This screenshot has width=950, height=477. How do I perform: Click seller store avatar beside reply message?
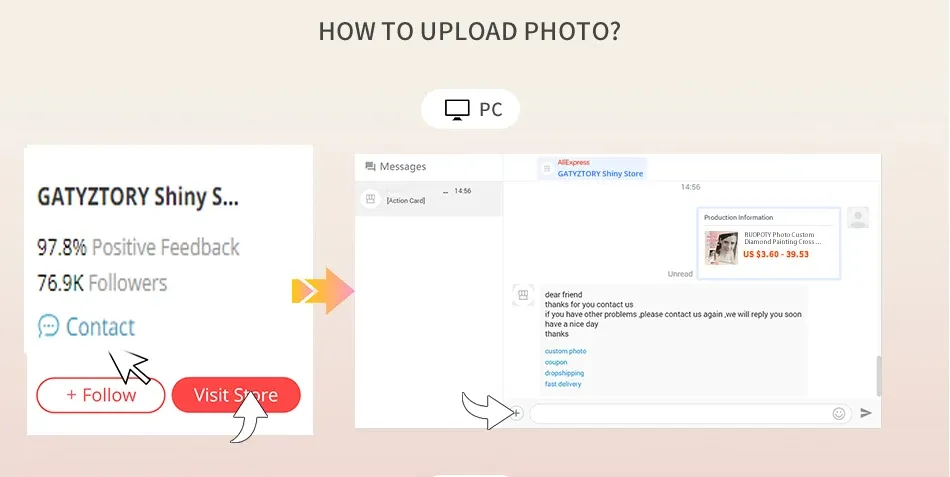pyautogui.click(x=523, y=295)
